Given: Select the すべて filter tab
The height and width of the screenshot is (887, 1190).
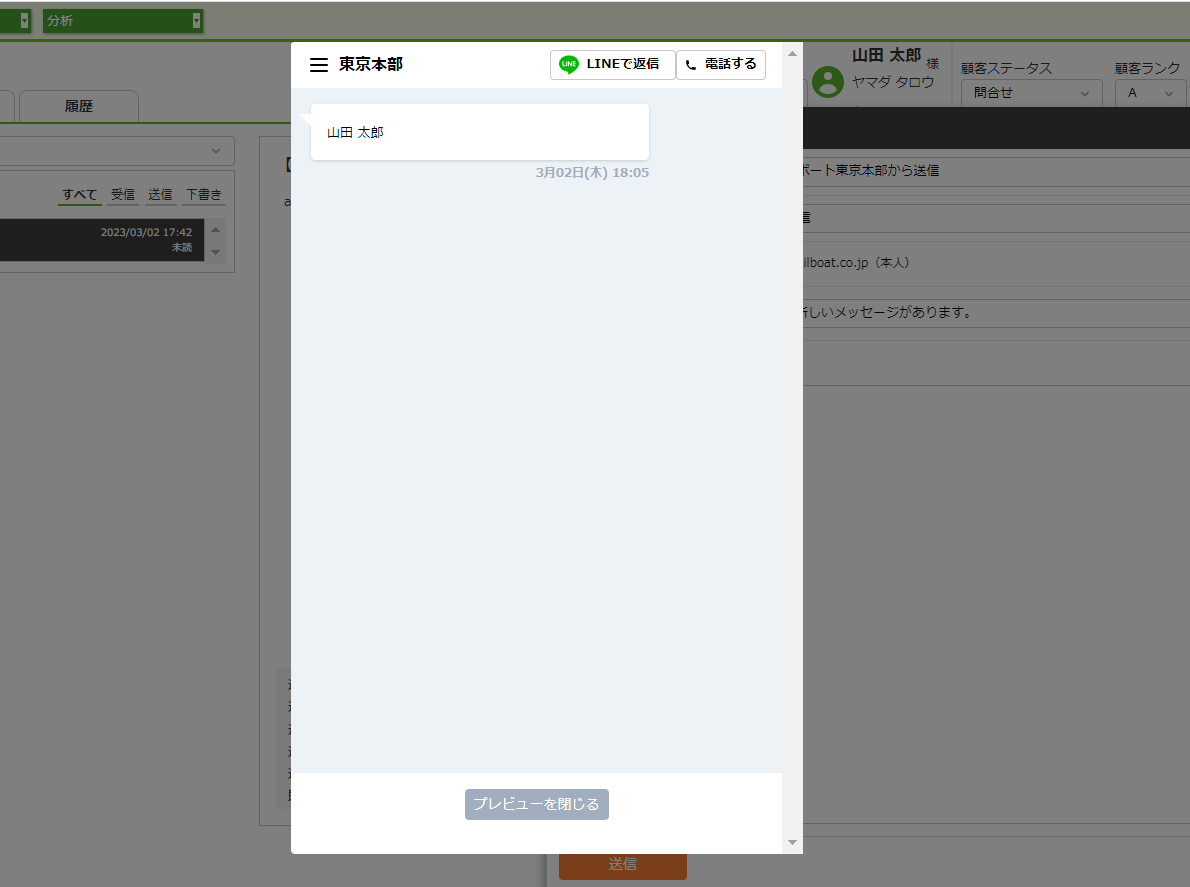Looking at the screenshot, I should pos(80,195).
